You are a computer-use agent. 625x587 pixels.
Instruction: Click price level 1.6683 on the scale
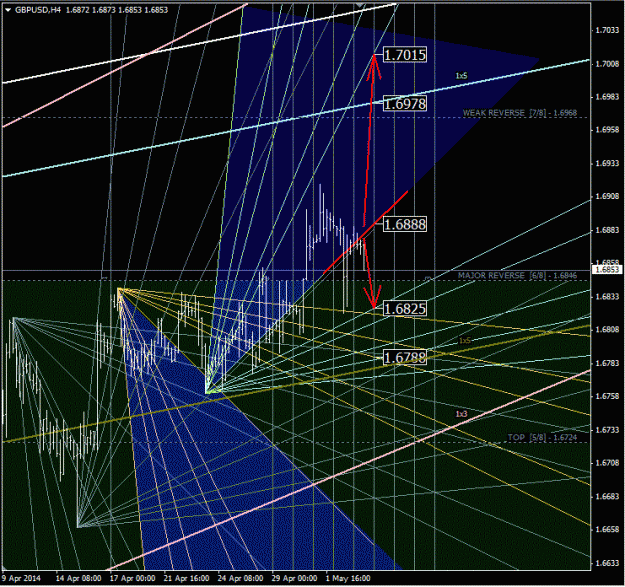click(x=607, y=496)
